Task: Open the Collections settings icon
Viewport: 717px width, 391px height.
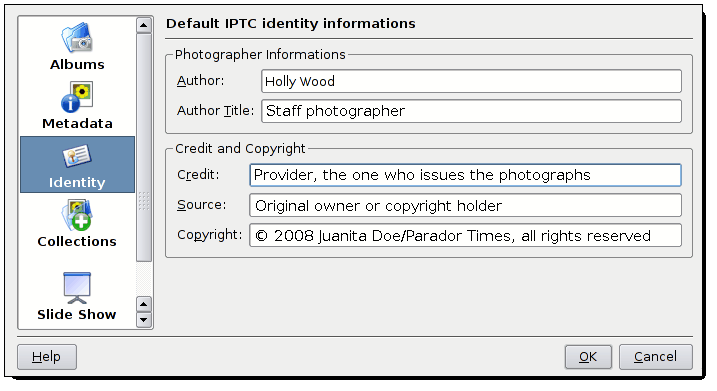Action: pos(77,215)
